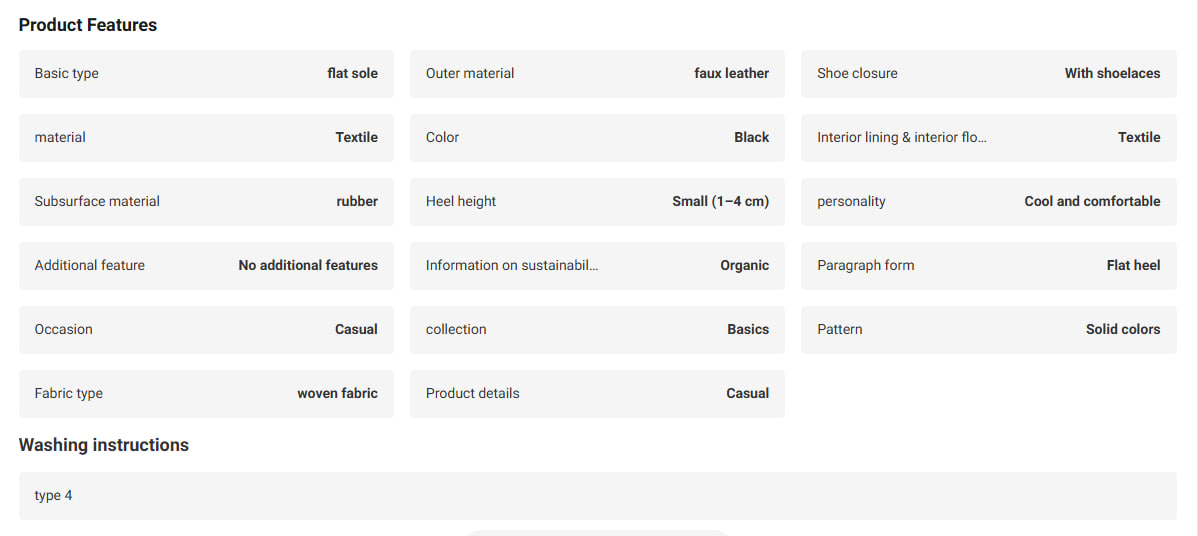
Task: Select the material Textile feature row
Action: (206, 137)
